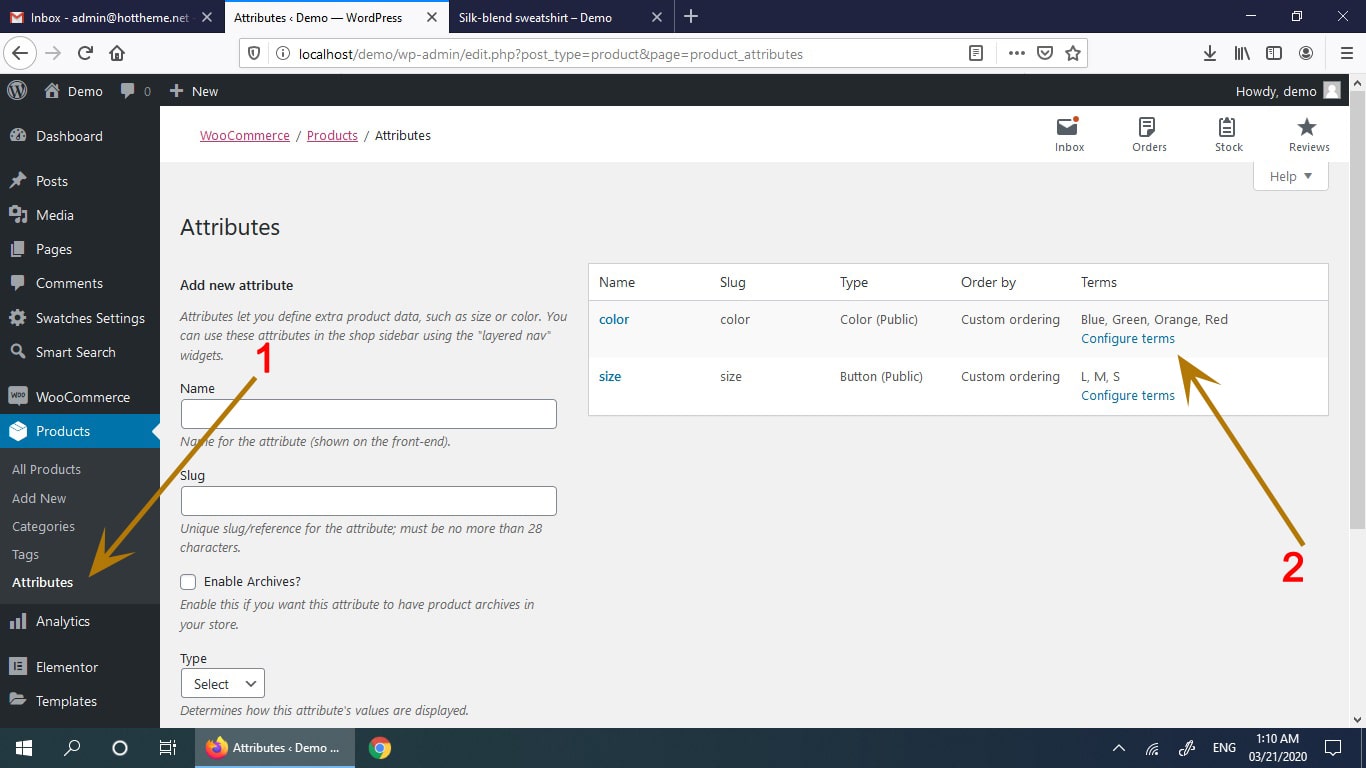This screenshot has width=1366, height=768.
Task: Open the Firefox library icon
Action: click(x=1242, y=53)
